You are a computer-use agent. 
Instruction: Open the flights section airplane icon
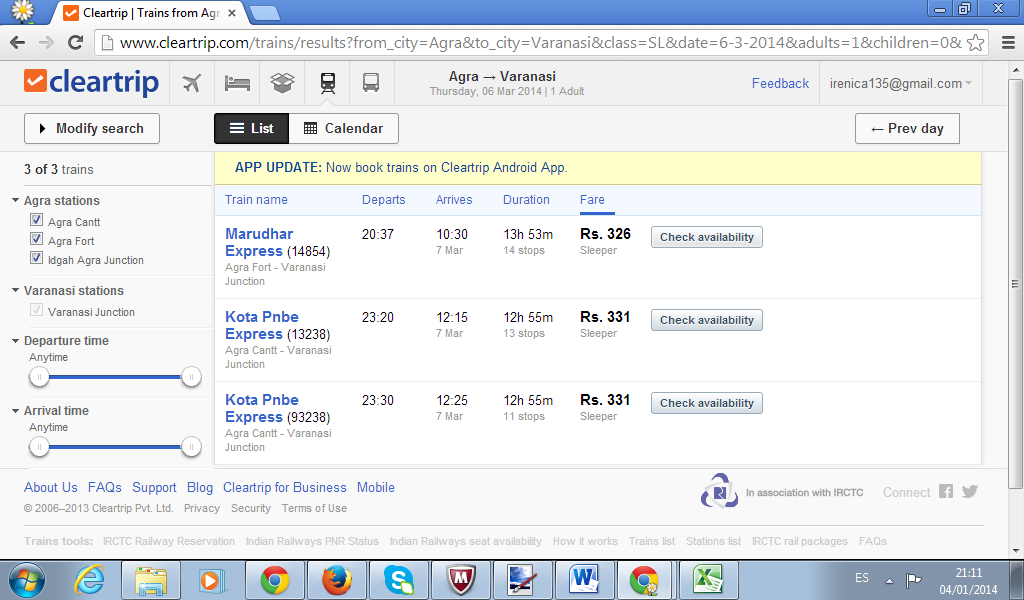[x=191, y=83]
